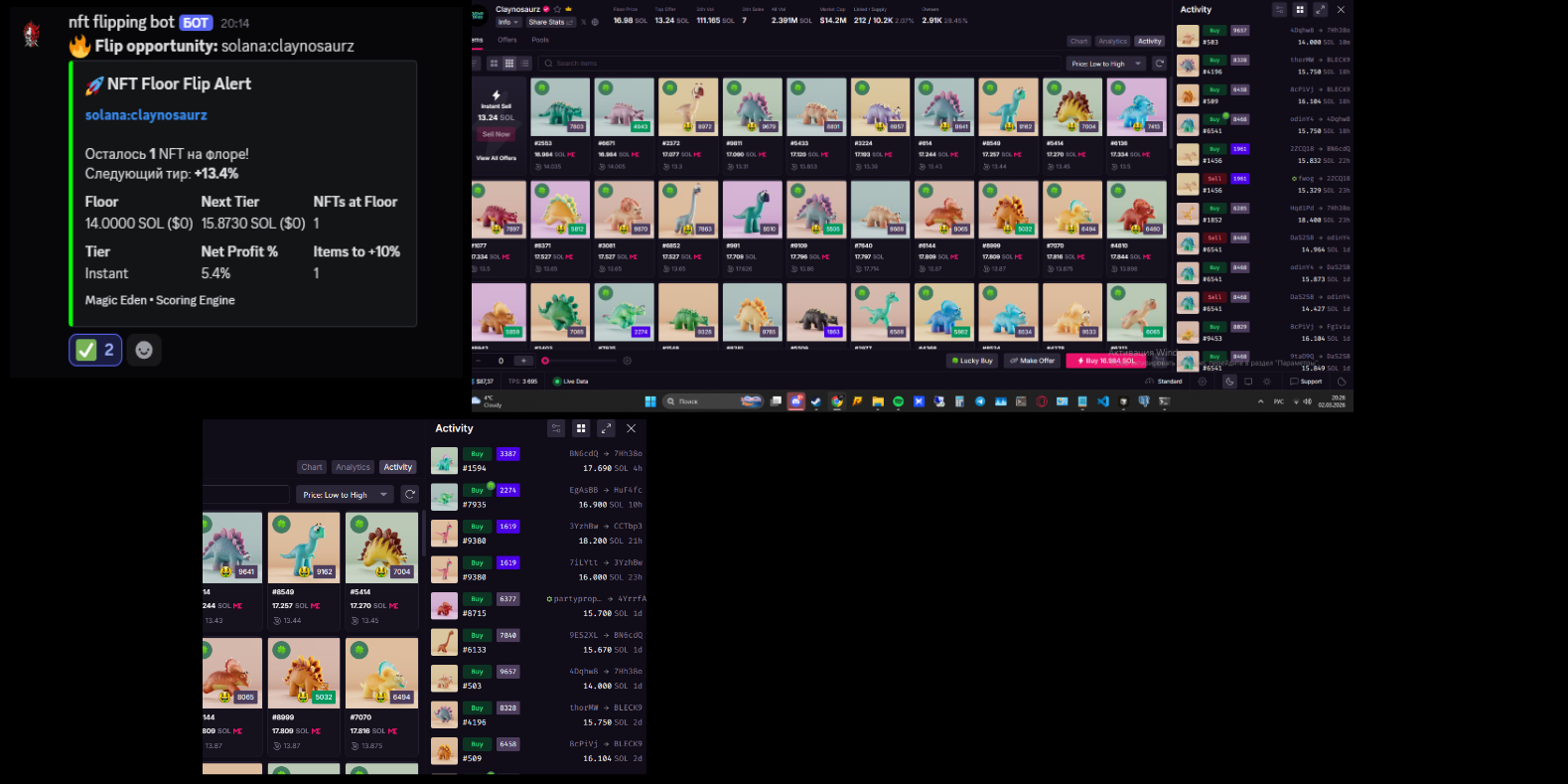This screenshot has width=1568, height=784.
Task: Click View All Offers link
Action: click(496, 158)
